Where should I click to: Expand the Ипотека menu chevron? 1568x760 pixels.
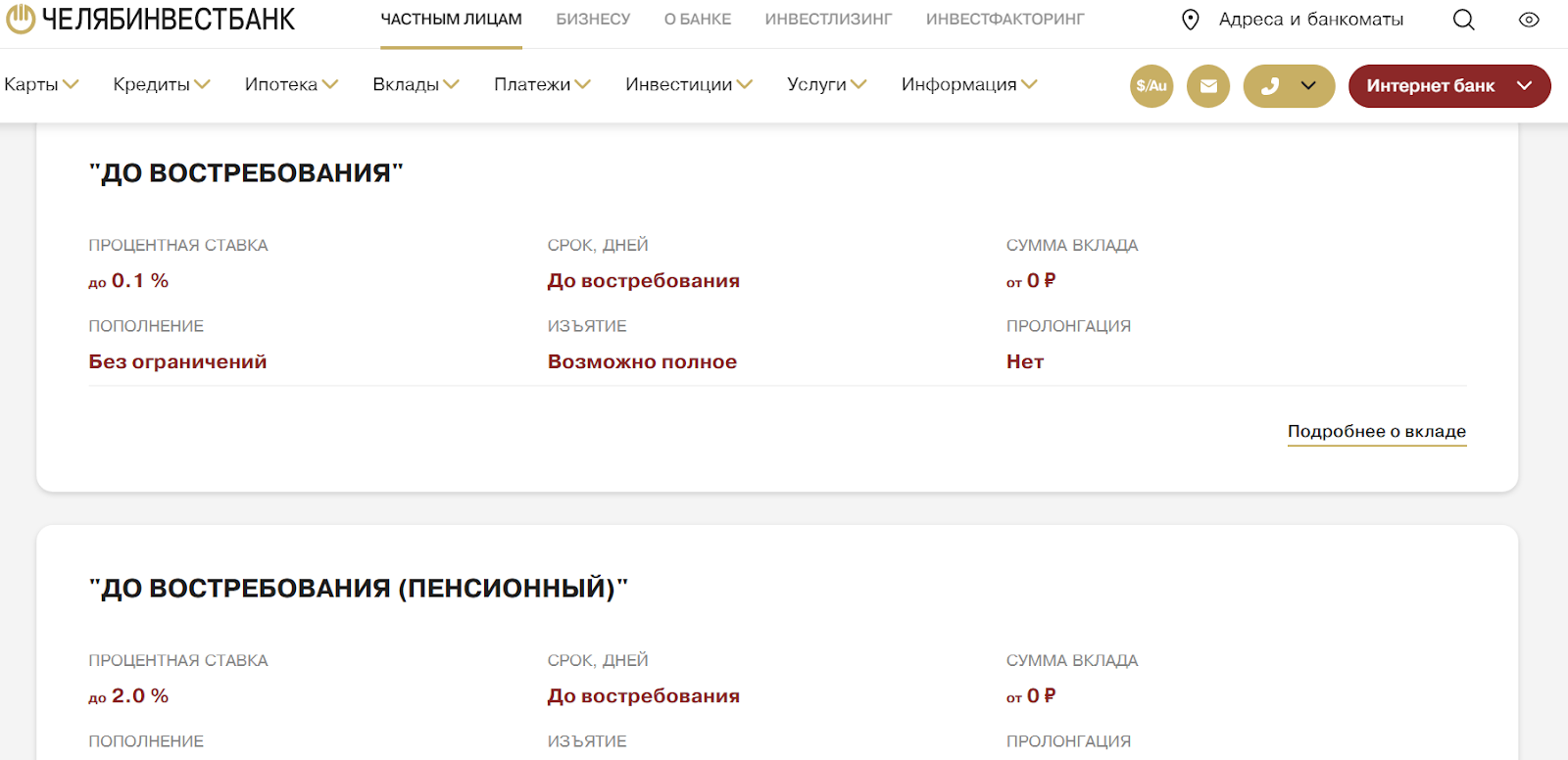tap(330, 84)
